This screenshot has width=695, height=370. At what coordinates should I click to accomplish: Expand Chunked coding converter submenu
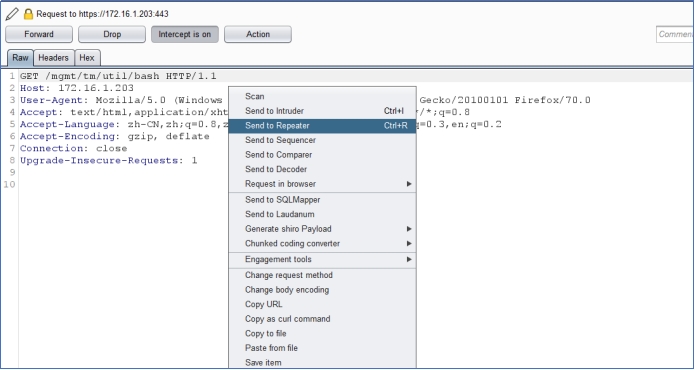(322, 243)
